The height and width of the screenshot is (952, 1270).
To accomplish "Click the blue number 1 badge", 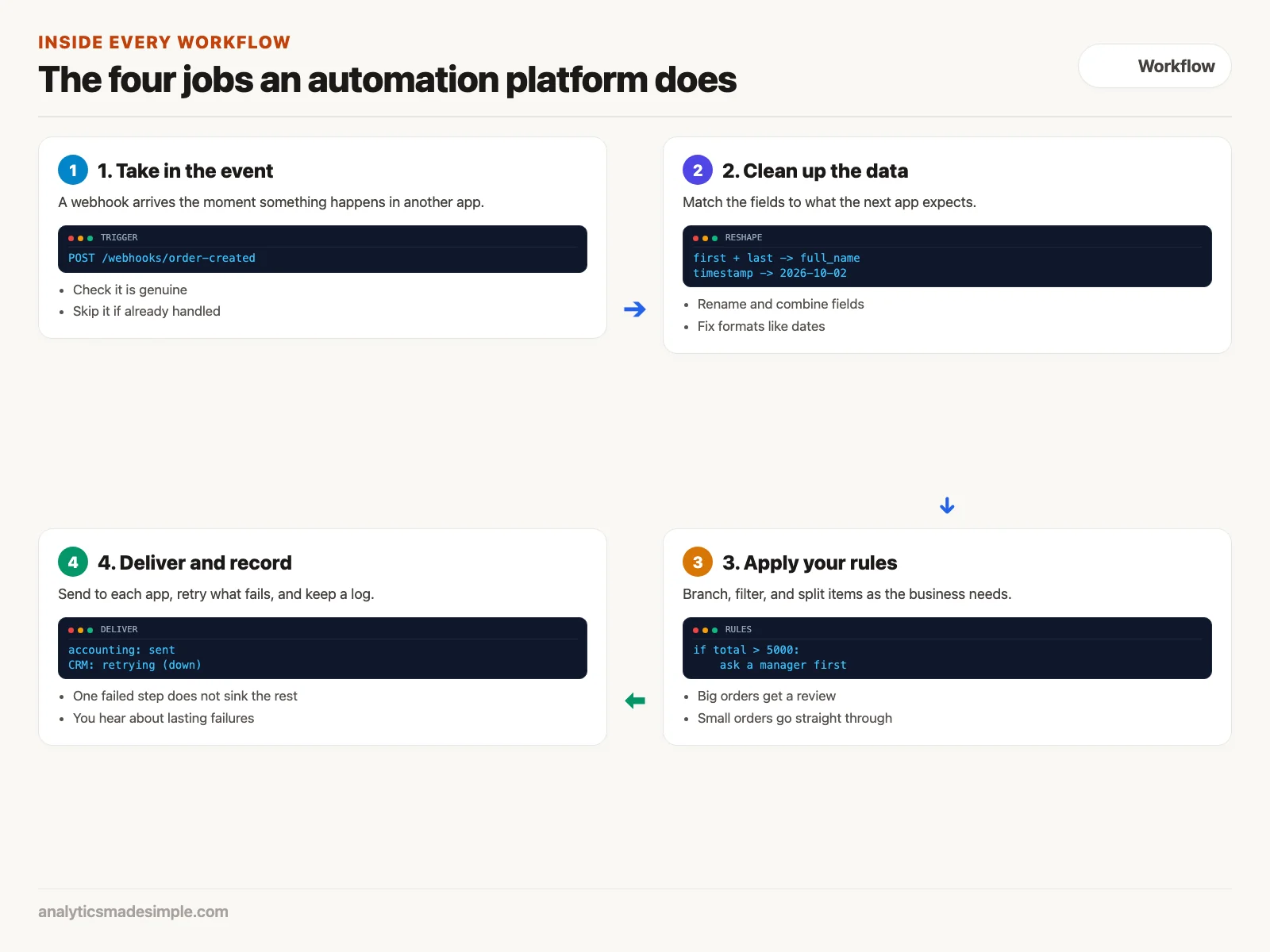I will pos(73,170).
